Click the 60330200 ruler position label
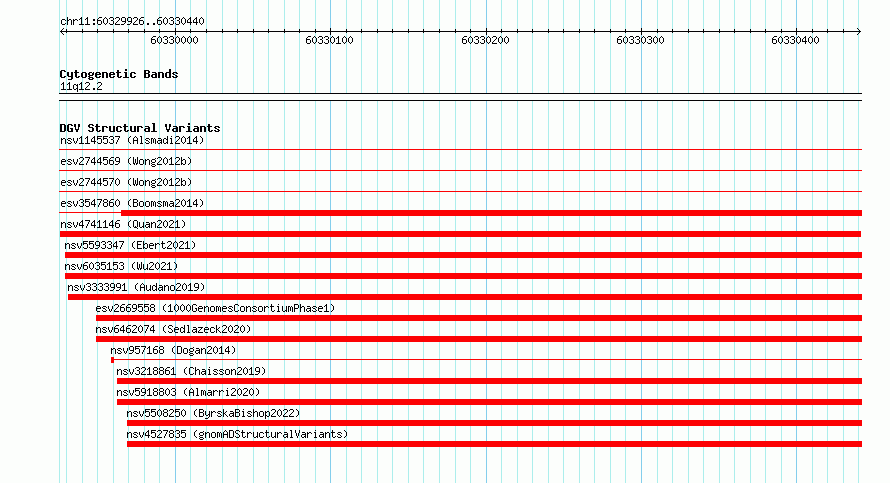890x483 pixels. click(x=485, y=40)
